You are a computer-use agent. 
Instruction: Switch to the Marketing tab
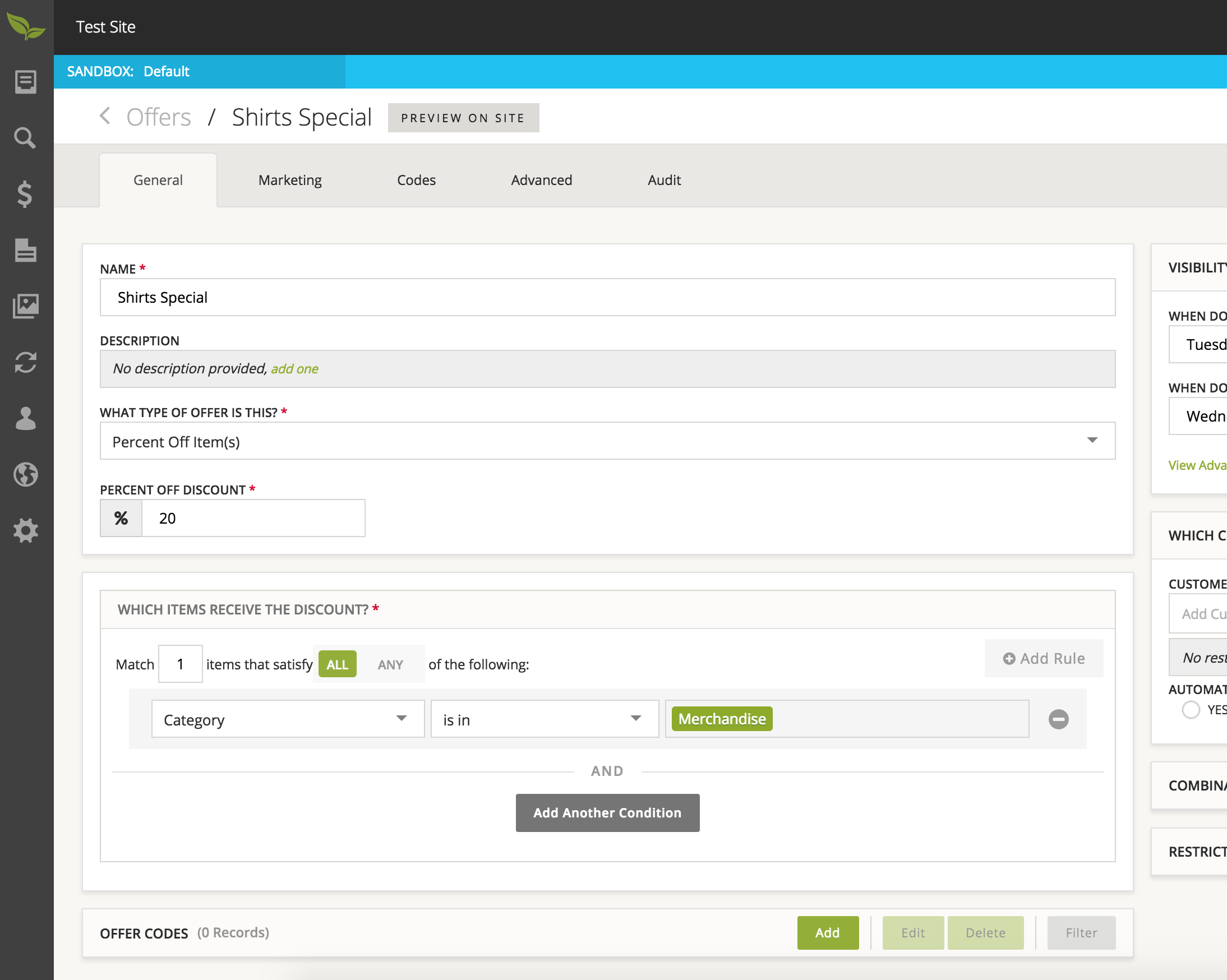click(x=290, y=180)
